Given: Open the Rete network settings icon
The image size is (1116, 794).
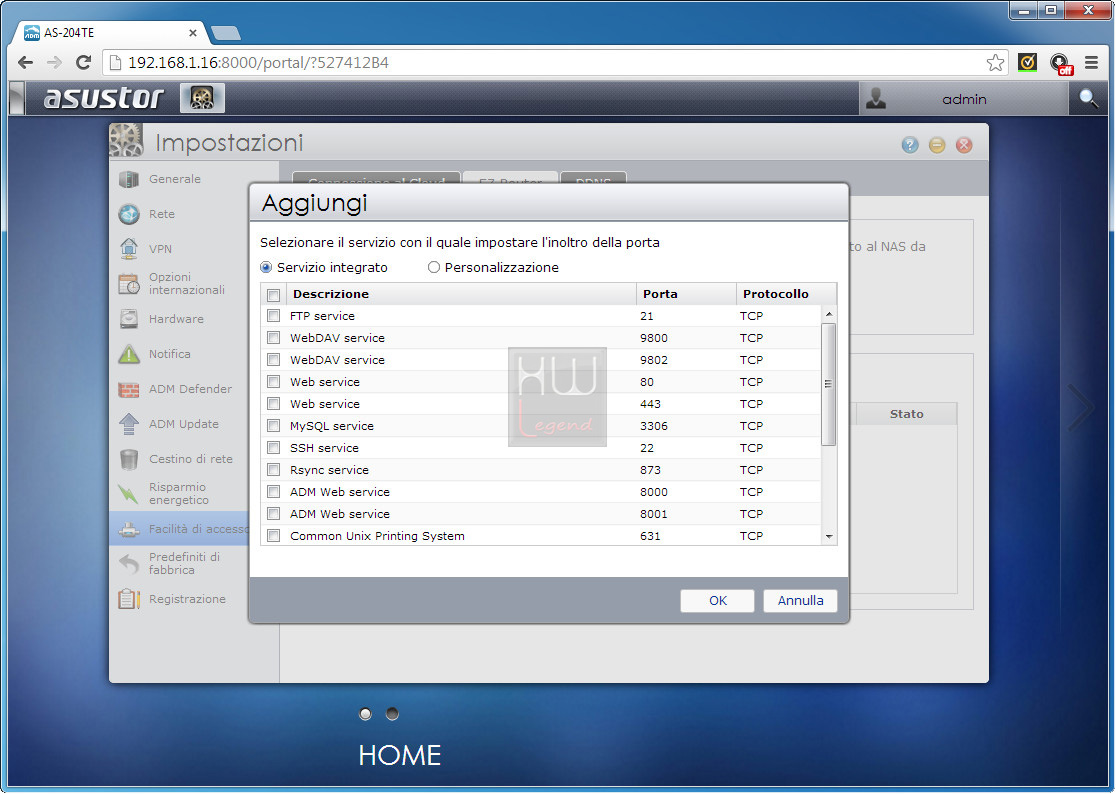Looking at the screenshot, I should point(129,214).
